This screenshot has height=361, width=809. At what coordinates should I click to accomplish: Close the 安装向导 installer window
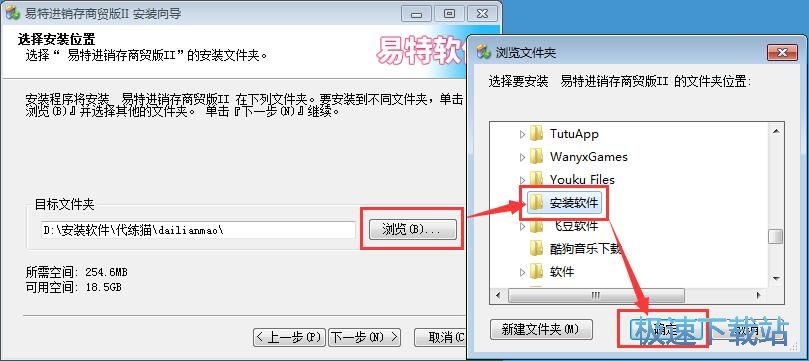click(482, 14)
